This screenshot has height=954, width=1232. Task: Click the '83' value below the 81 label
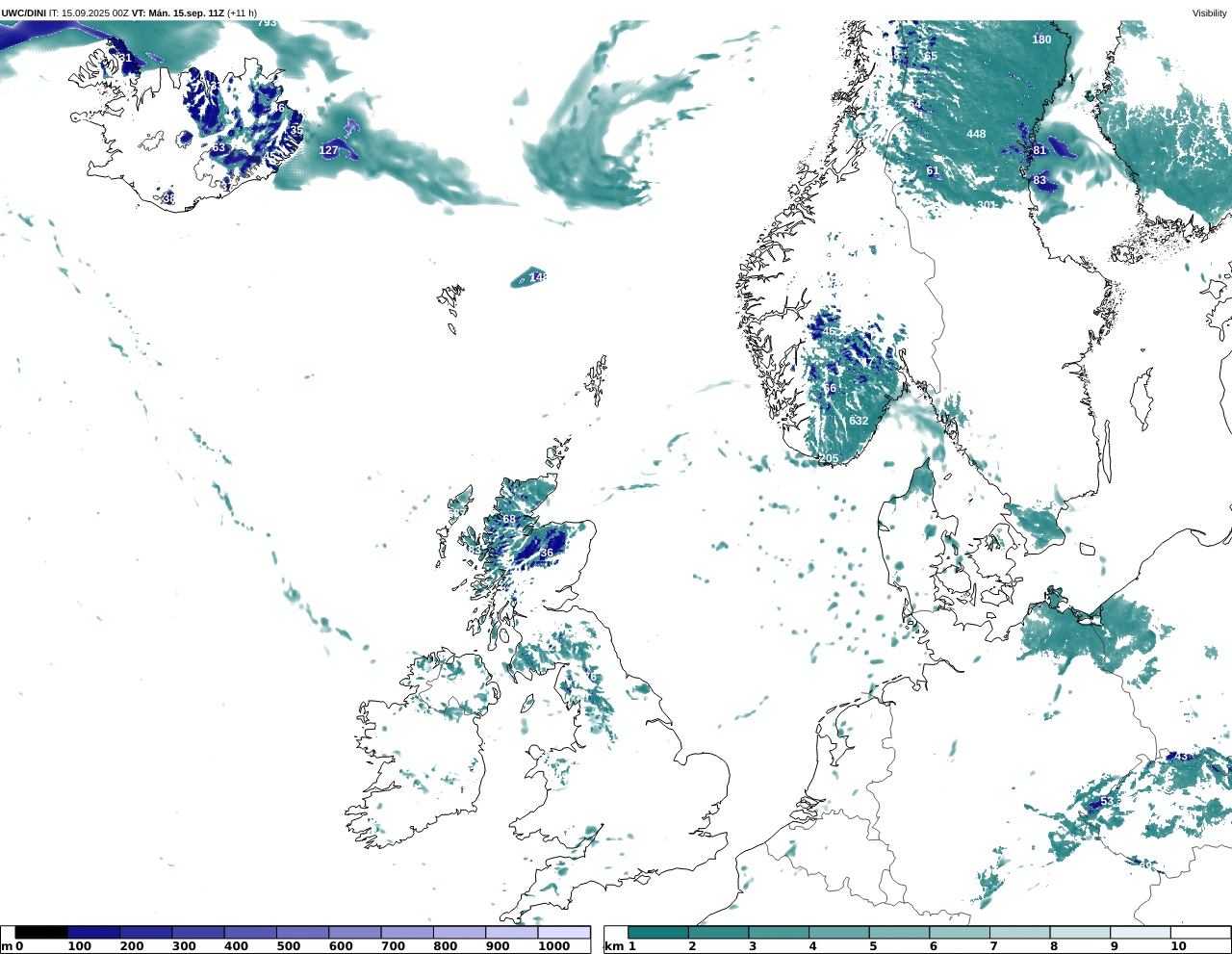pos(1039,180)
